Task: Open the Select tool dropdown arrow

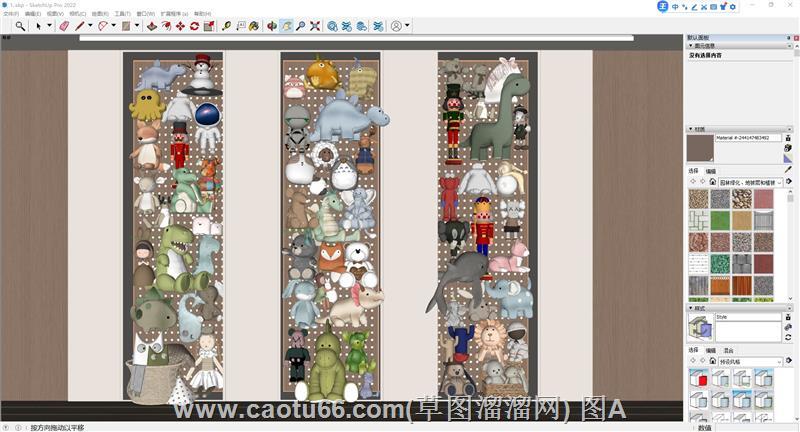Action: click(49, 26)
